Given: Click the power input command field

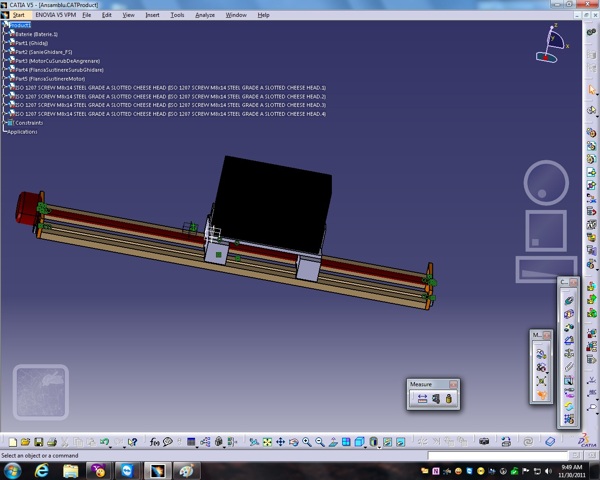Looking at the screenshot, I should [x=497, y=456].
